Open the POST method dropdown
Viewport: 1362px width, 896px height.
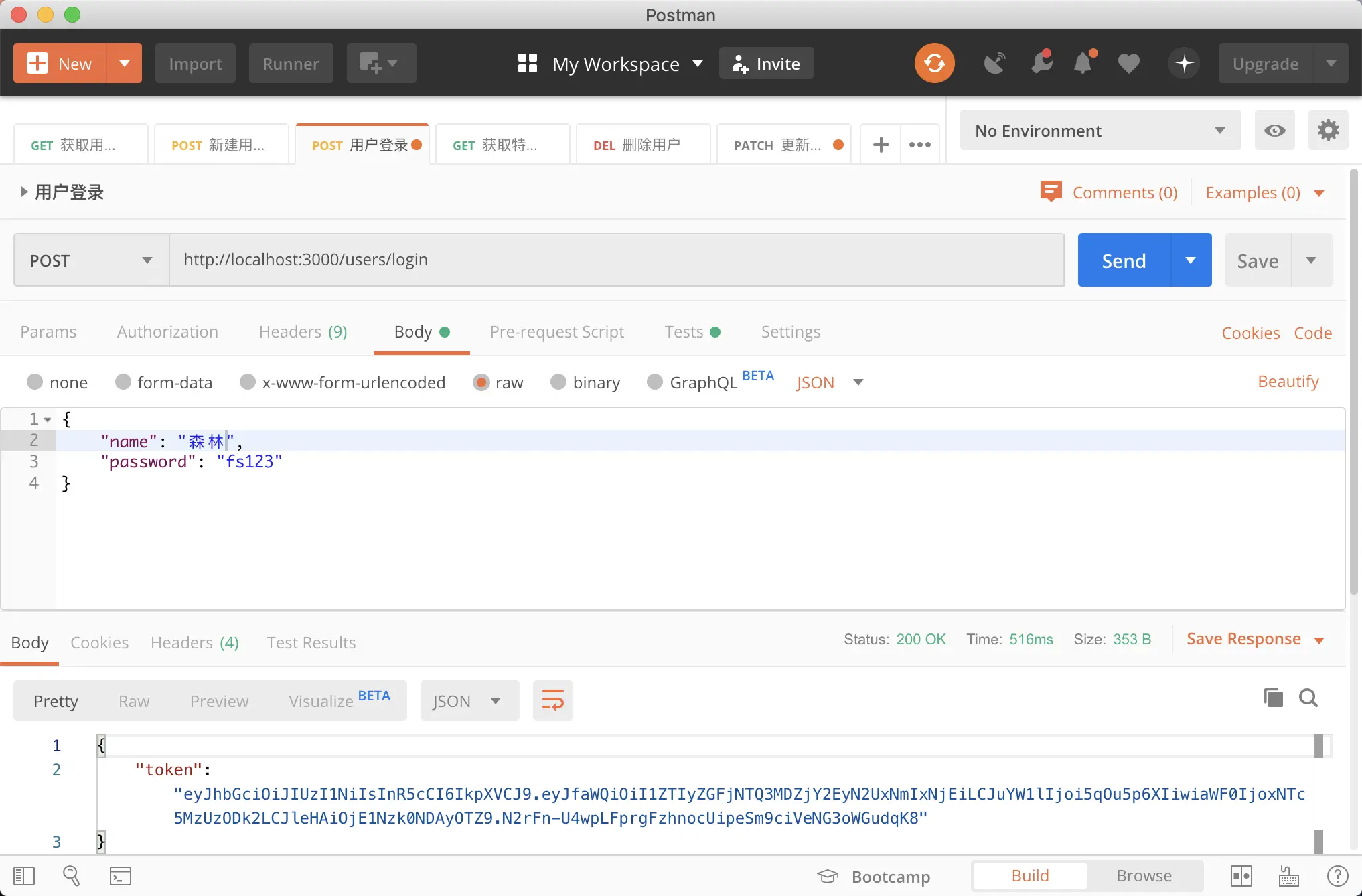coord(91,260)
